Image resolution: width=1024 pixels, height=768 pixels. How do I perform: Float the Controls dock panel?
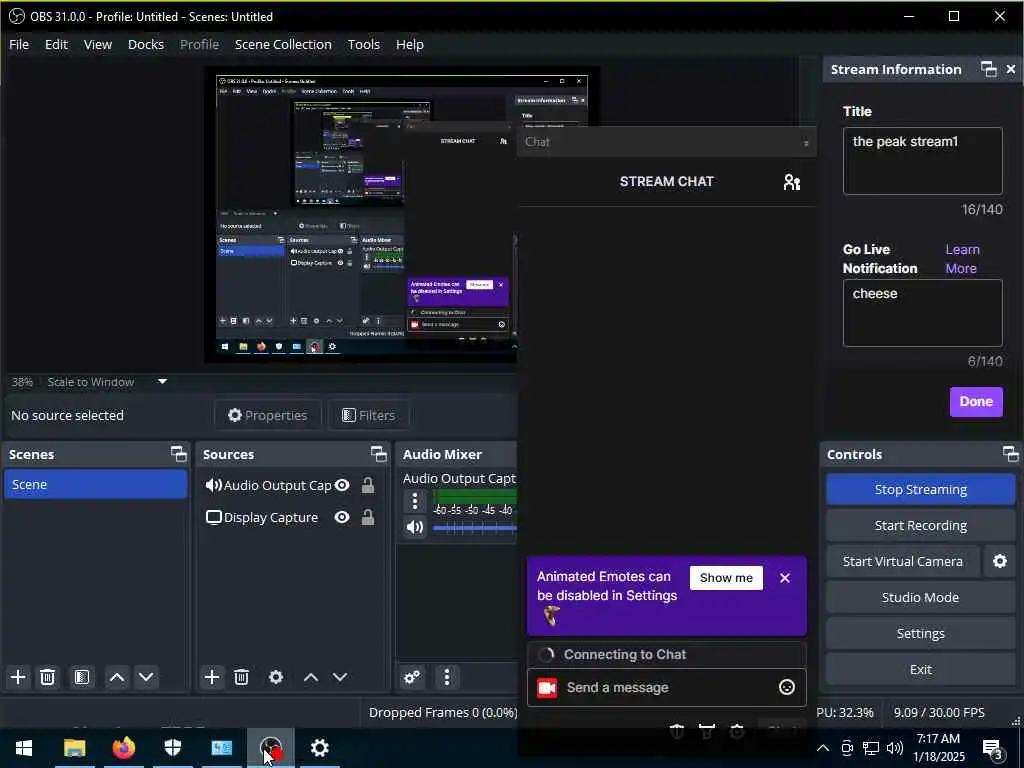pos(1010,454)
